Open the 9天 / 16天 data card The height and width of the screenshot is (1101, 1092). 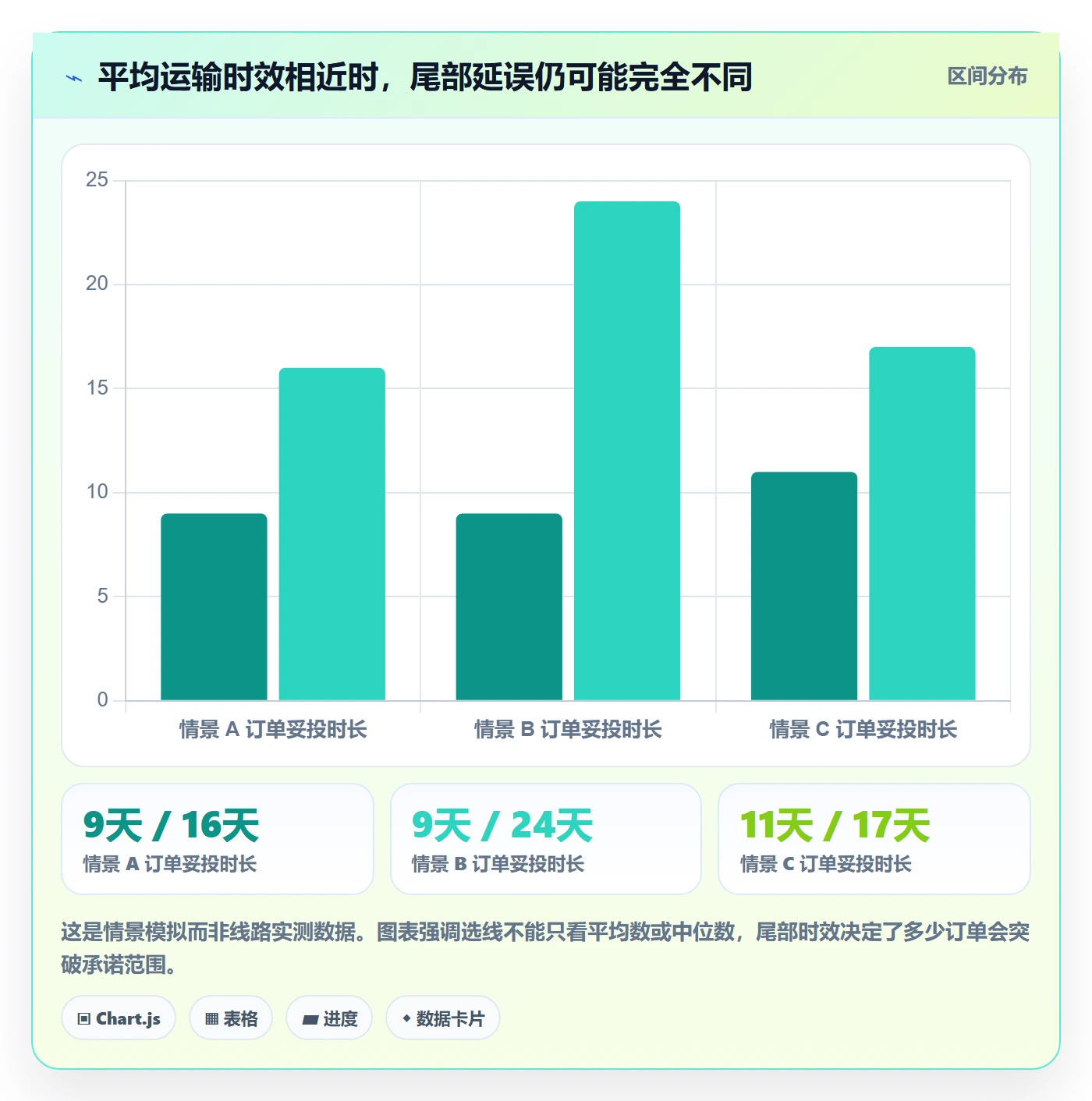[x=218, y=839]
